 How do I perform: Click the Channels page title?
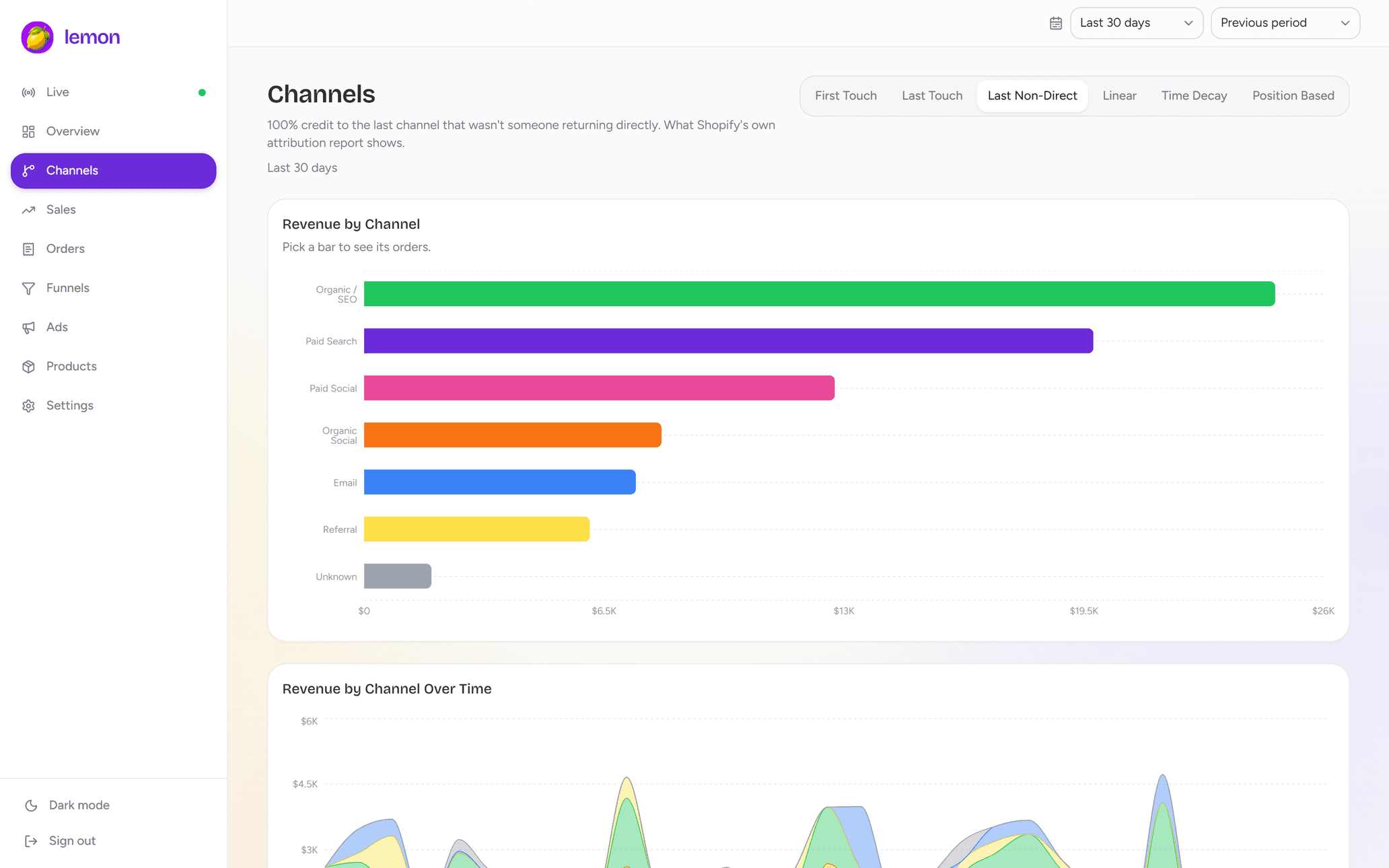321,94
